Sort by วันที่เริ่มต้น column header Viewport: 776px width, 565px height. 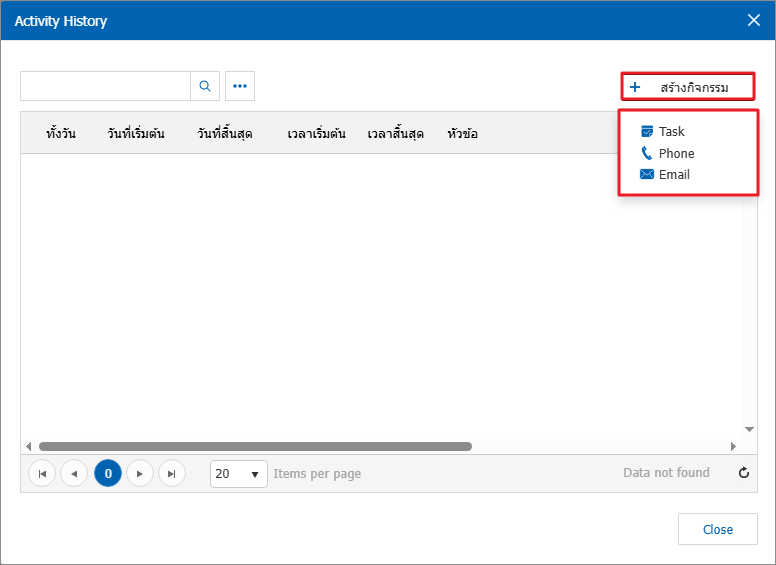(x=136, y=133)
